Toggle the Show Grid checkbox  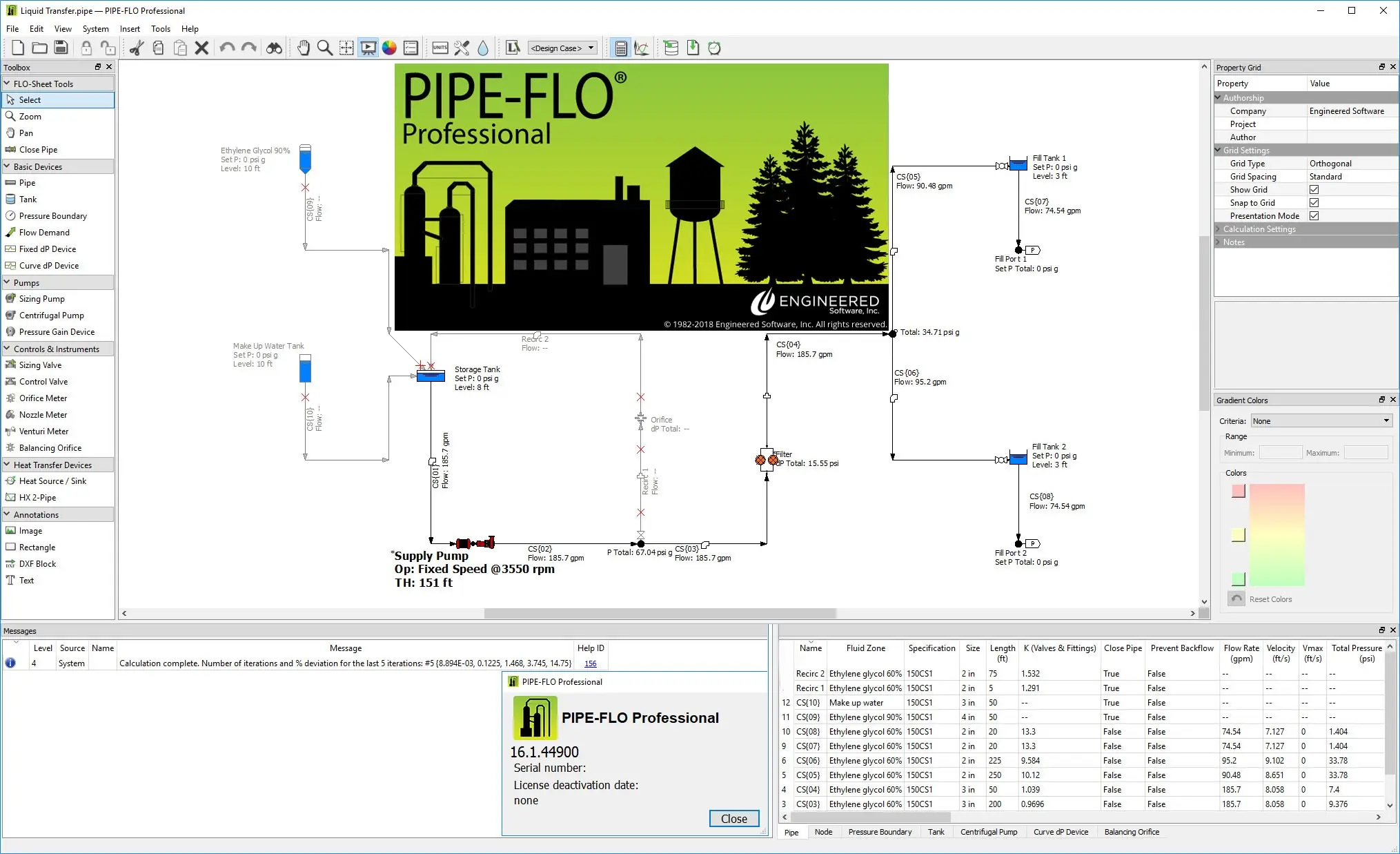click(x=1314, y=190)
